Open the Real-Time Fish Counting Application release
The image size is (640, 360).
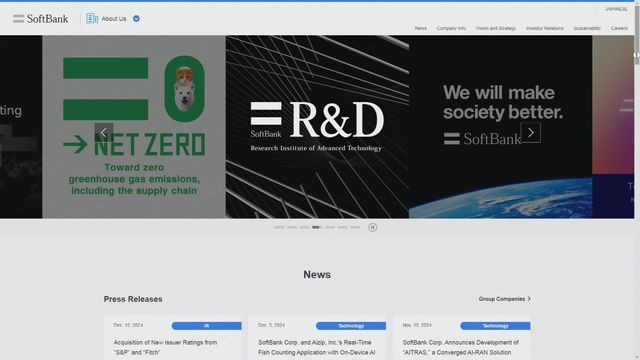point(316,347)
